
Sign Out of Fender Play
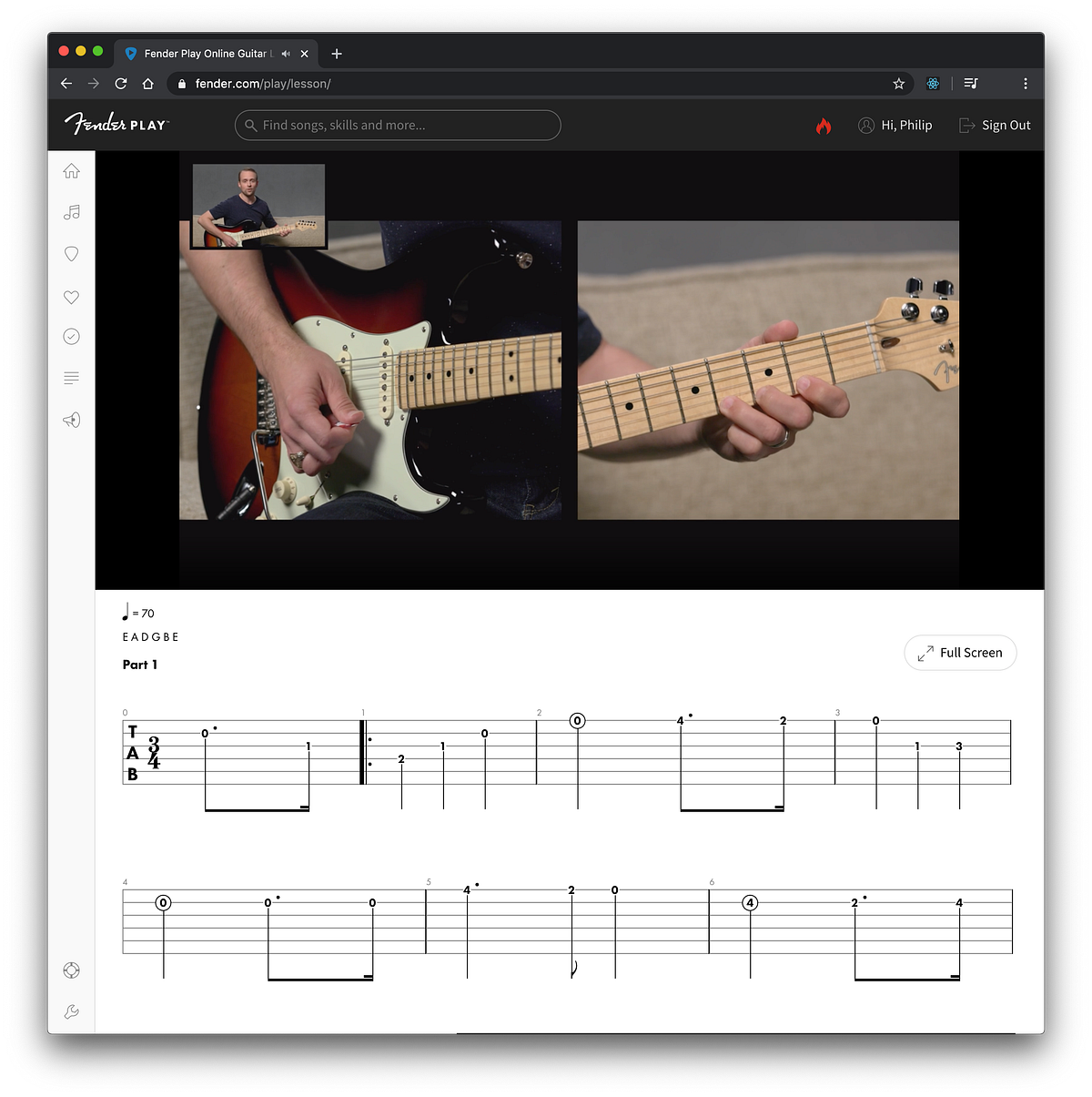point(995,125)
